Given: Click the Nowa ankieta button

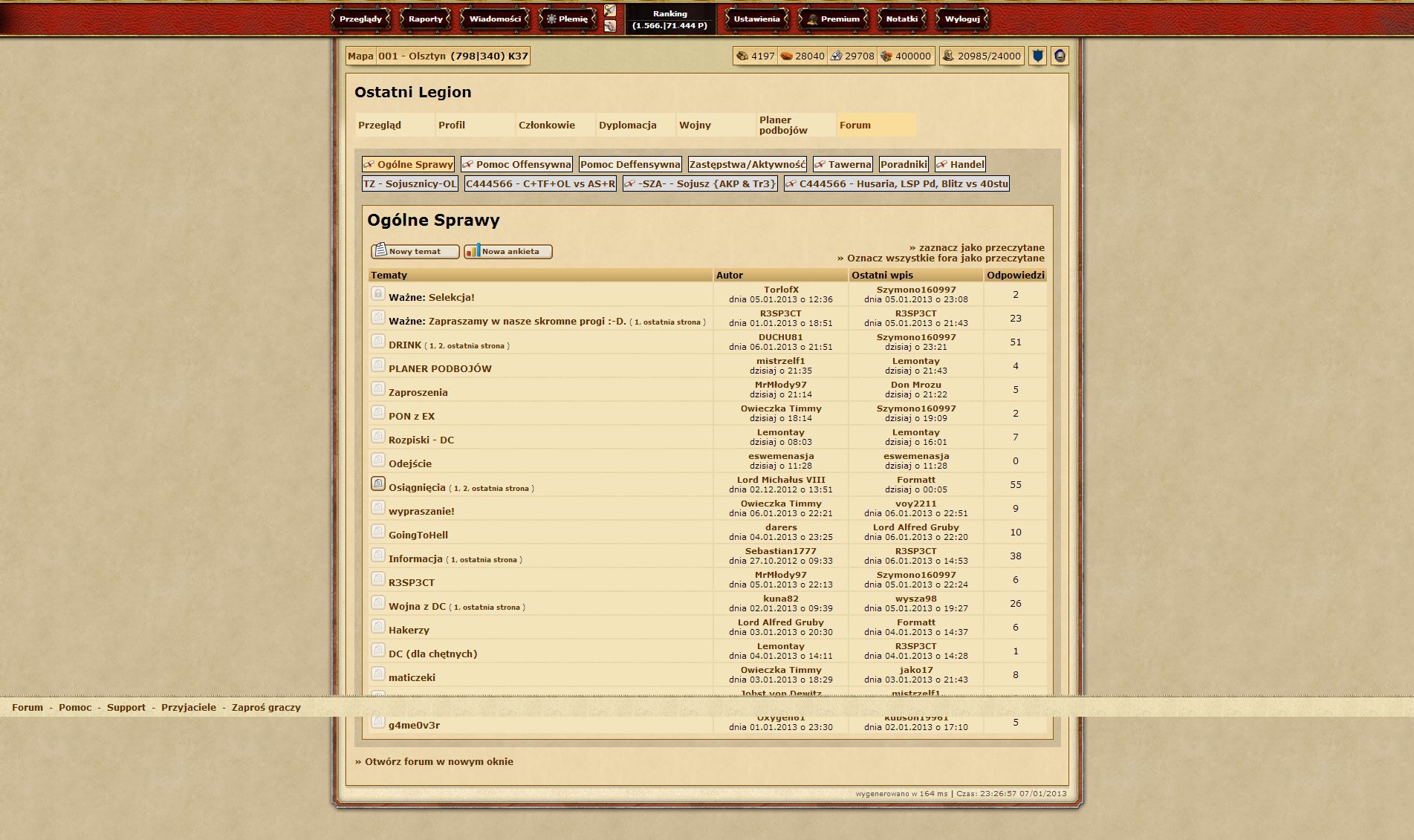Looking at the screenshot, I should (508, 251).
